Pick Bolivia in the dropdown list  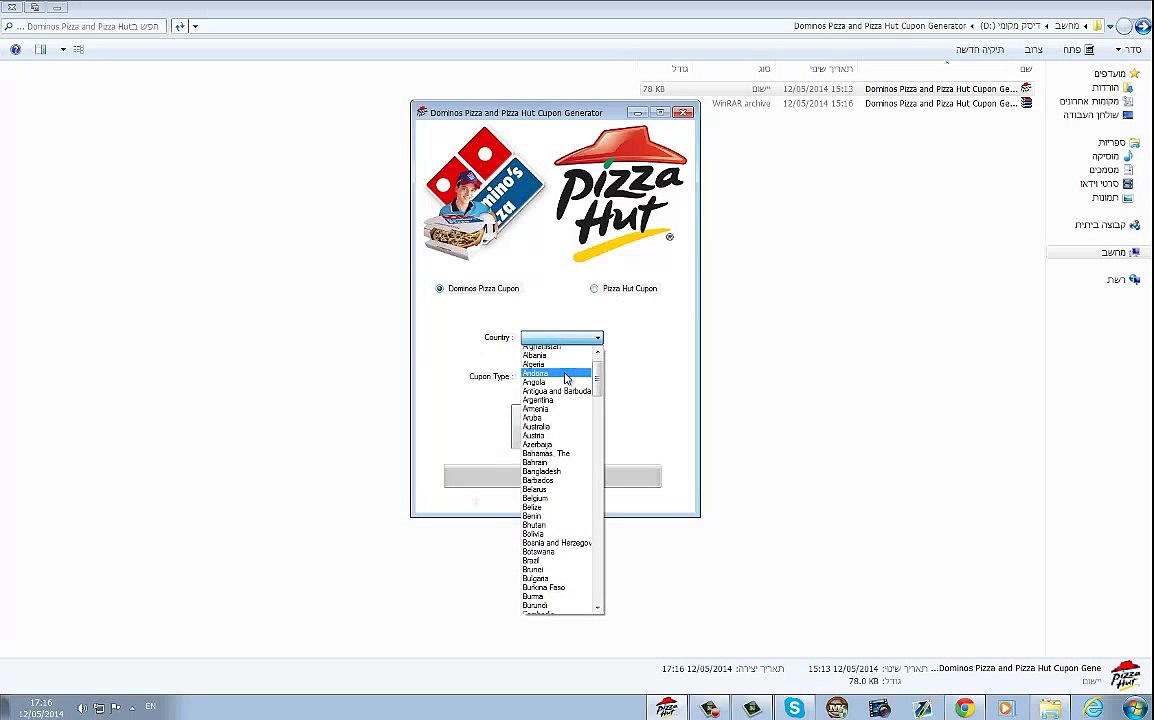[556, 534]
